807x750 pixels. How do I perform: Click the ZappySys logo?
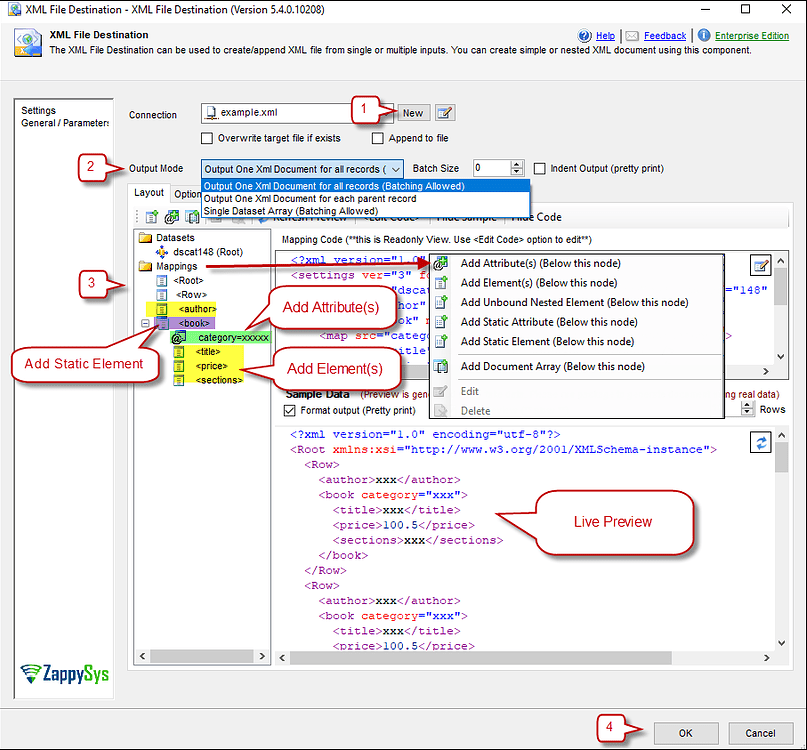pos(63,674)
